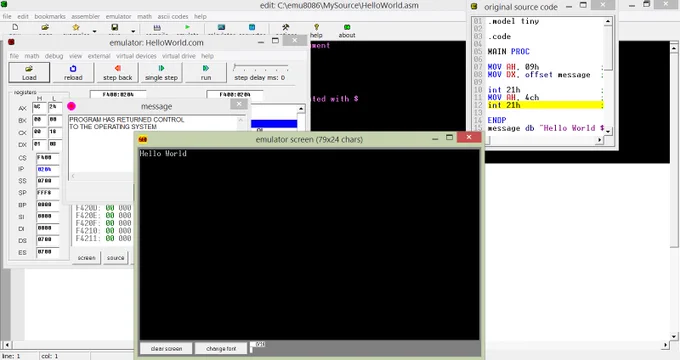Click the new file icon in editor toolbar
680x360 pixels.
click(15, 27)
